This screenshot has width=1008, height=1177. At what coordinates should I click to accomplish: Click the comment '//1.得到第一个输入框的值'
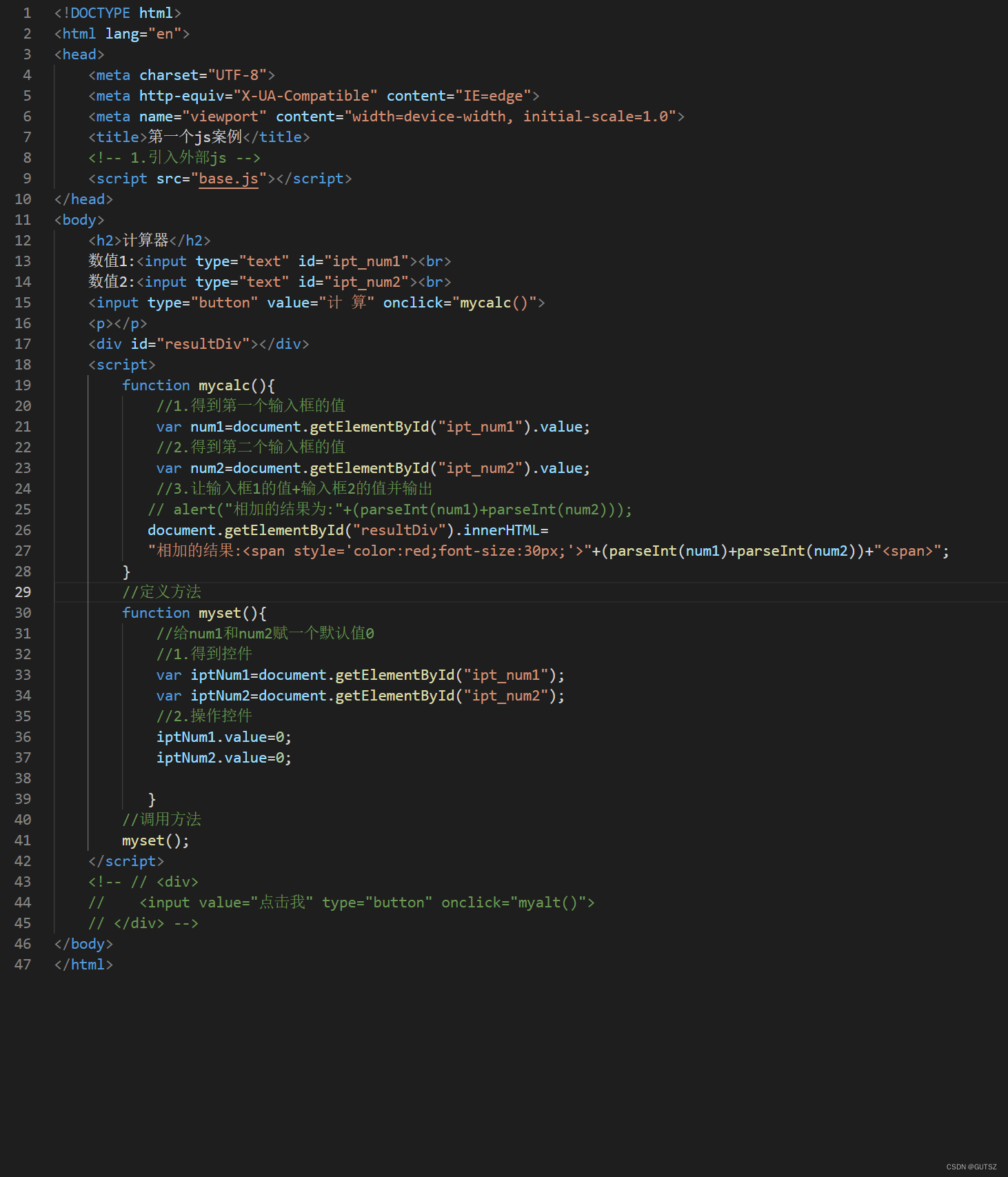251,406
